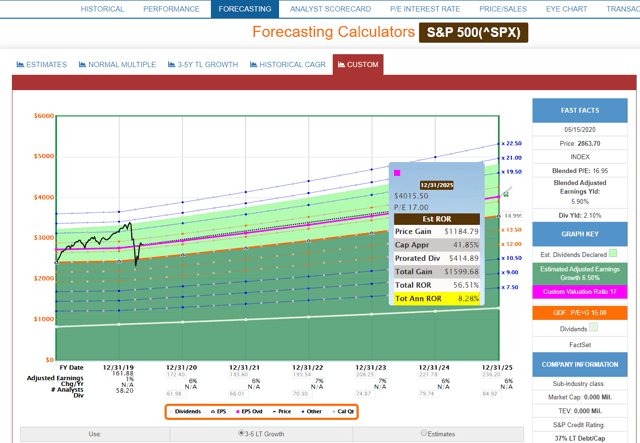
Task: Edit the 12/31/23 earnings field 208.25
Action: click(365, 374)
